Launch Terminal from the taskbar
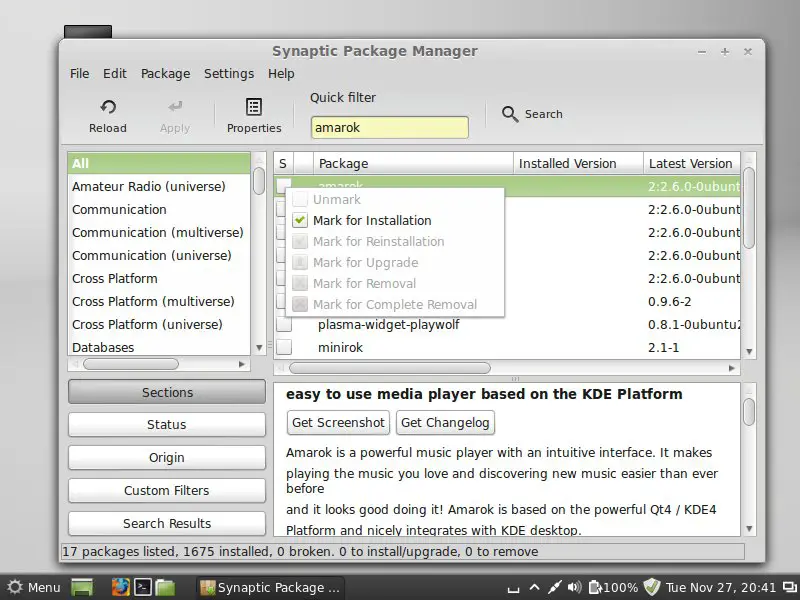Screen dimensions: 800x600 point(143,587)
